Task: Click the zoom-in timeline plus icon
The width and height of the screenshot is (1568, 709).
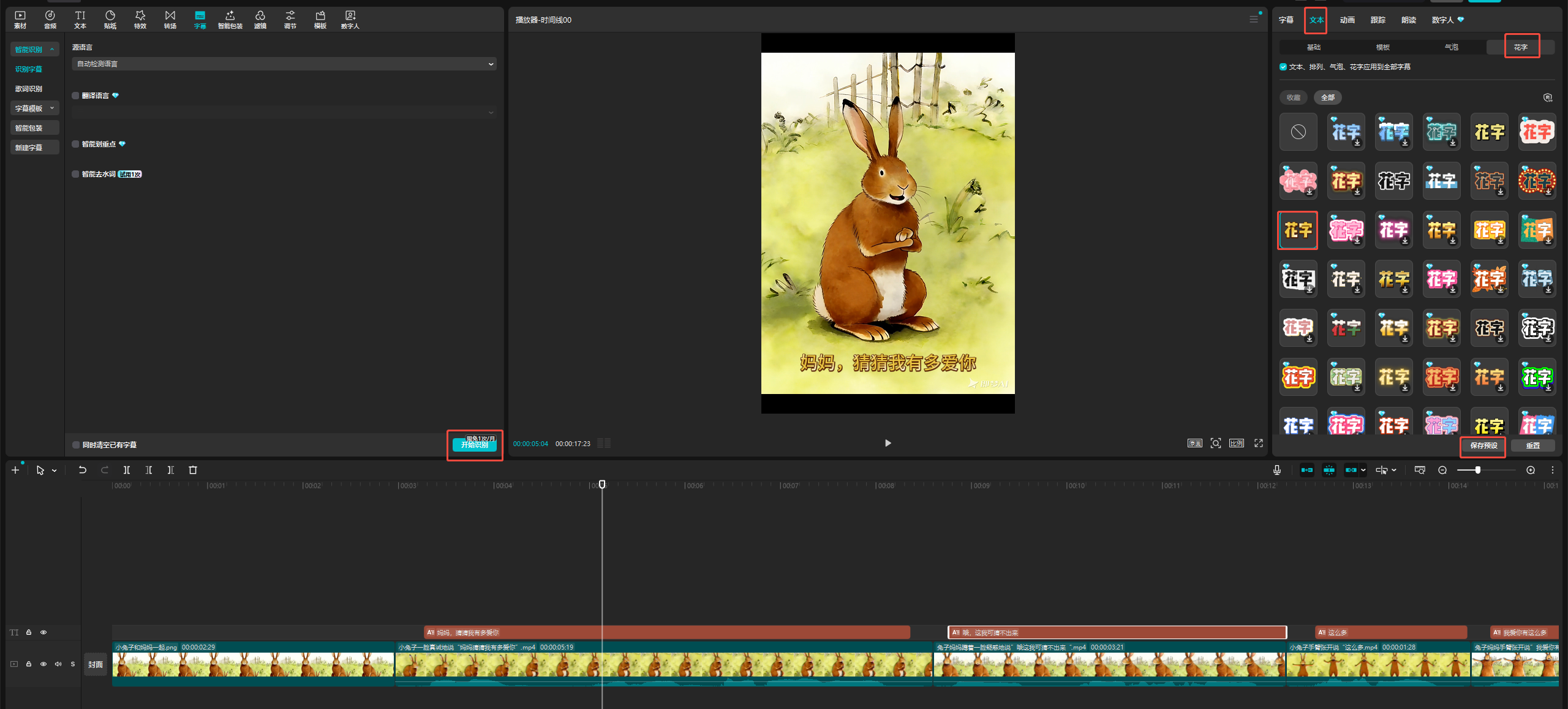Action: (x=1531, y=470)
